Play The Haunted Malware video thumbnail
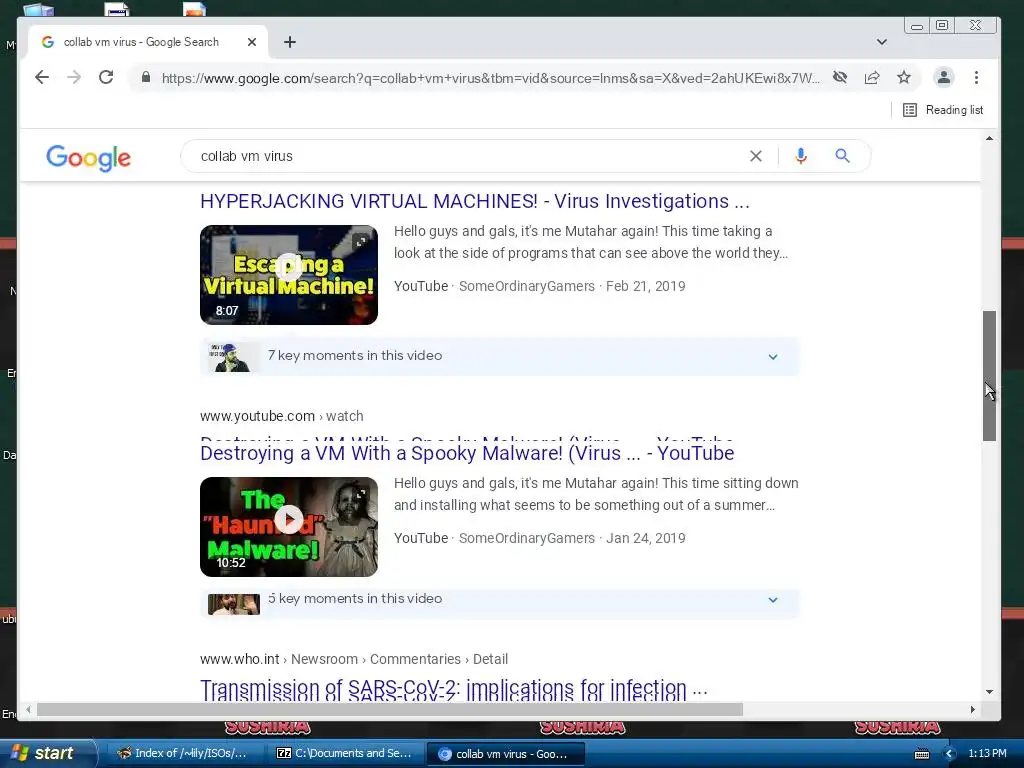The height and width of the screenshot is (768, 1024). click(x=289, y=527)
